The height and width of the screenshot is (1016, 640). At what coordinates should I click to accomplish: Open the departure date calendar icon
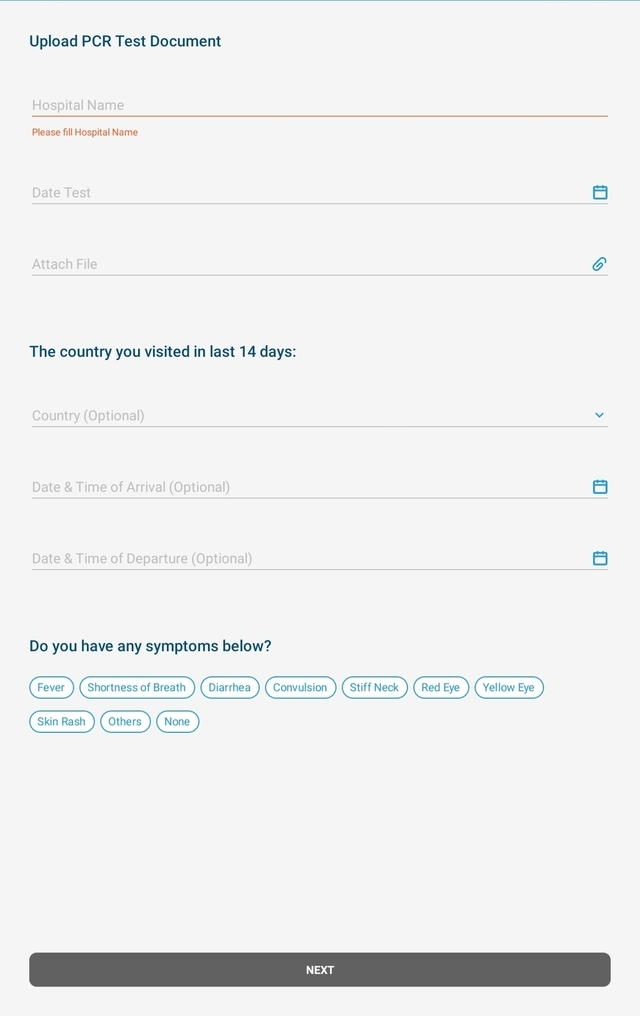click(600, 558)
